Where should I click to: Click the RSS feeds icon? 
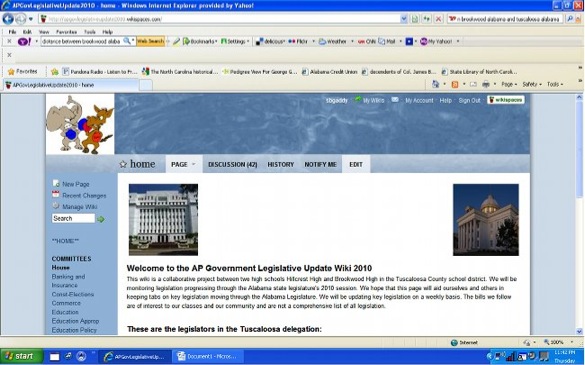click(455, 84)
